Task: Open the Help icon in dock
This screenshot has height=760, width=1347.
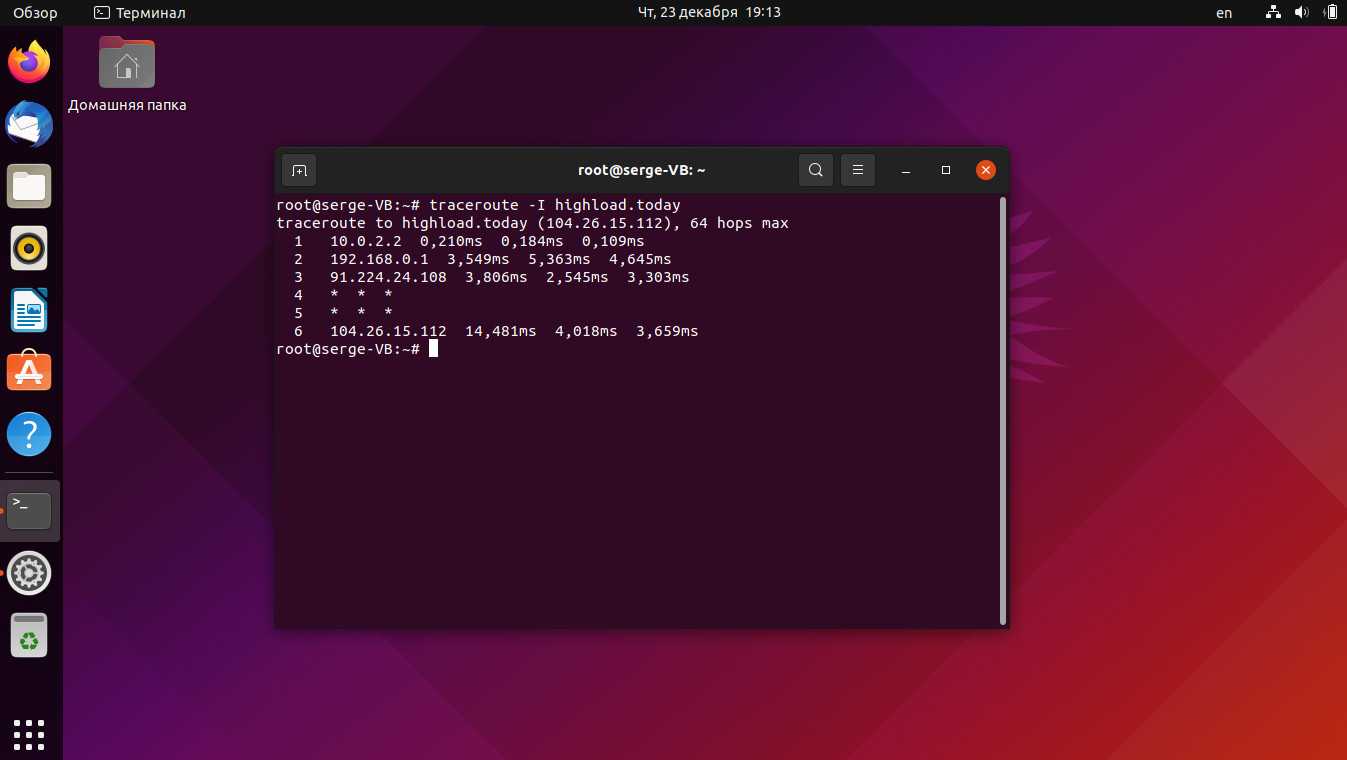Action: 30,435
